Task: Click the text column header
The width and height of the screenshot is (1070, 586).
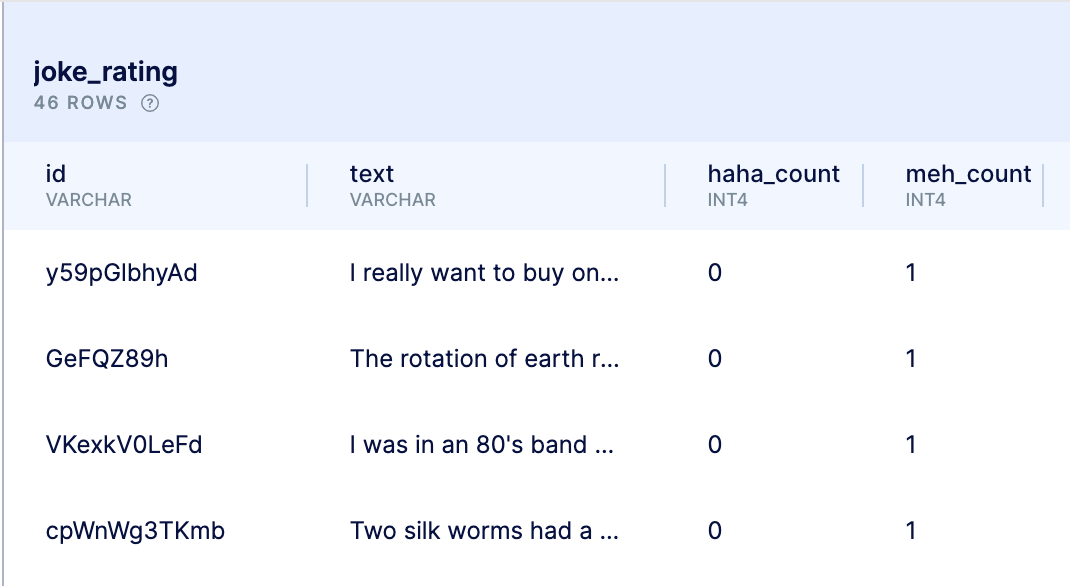Action: click(x=372, y=174)
